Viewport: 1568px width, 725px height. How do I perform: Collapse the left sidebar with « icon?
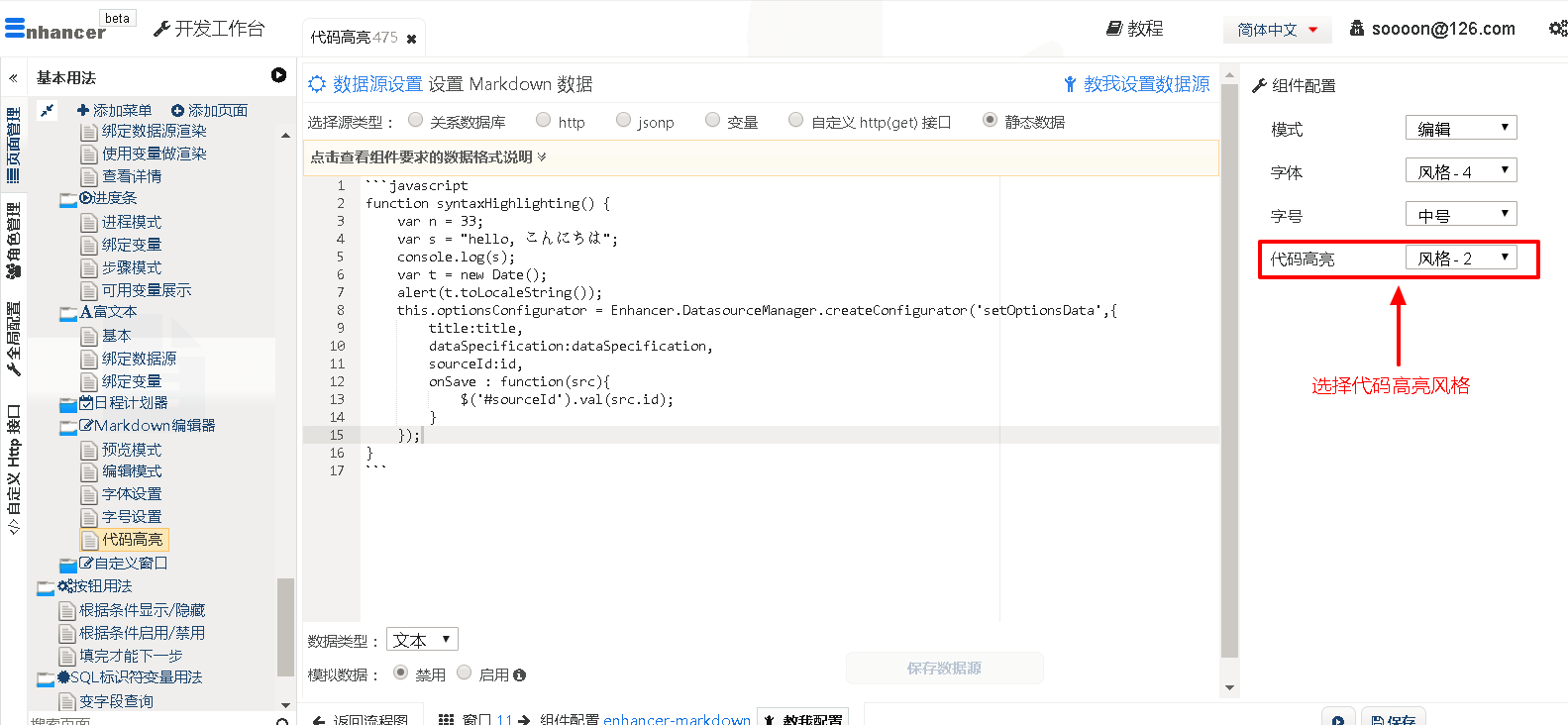pos(13,77)
